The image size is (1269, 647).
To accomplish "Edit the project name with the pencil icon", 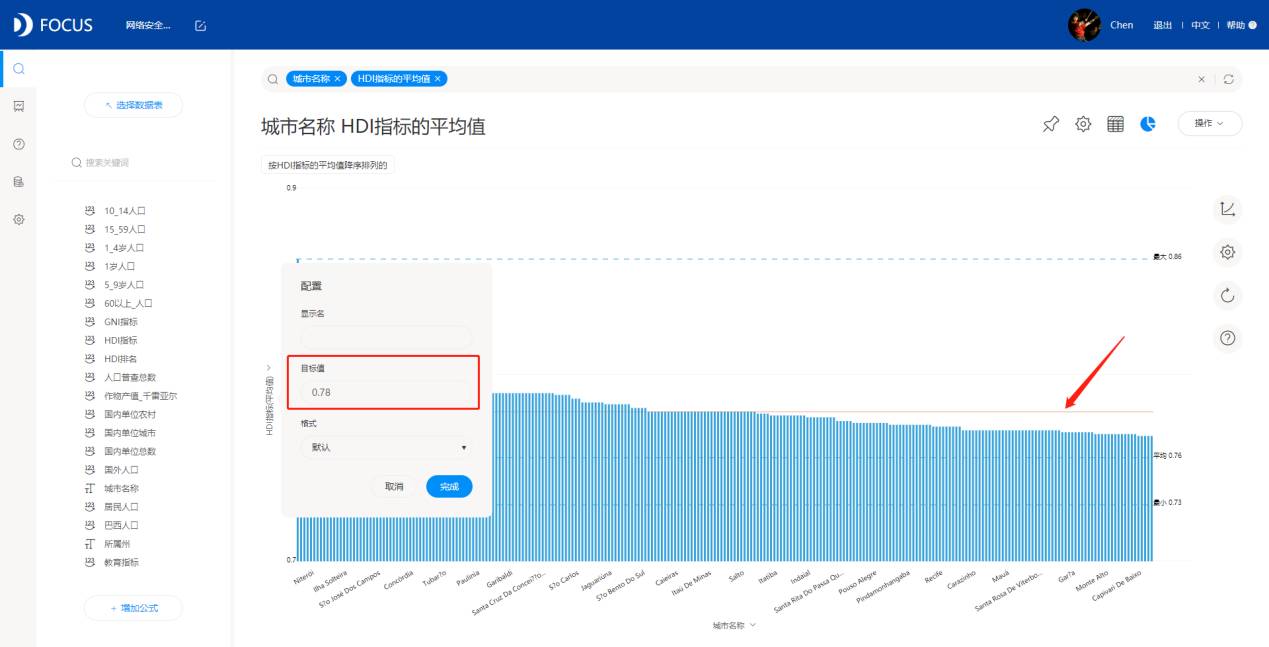I will [x=200, y=25].
